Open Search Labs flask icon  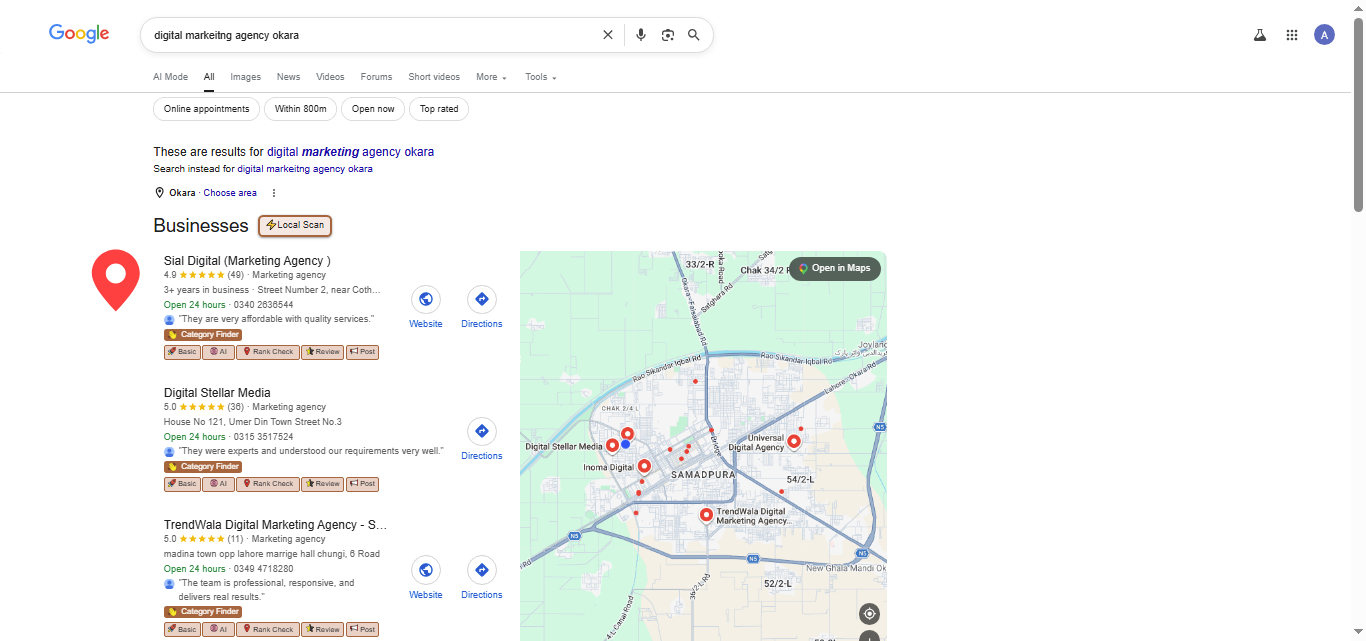1260,35
